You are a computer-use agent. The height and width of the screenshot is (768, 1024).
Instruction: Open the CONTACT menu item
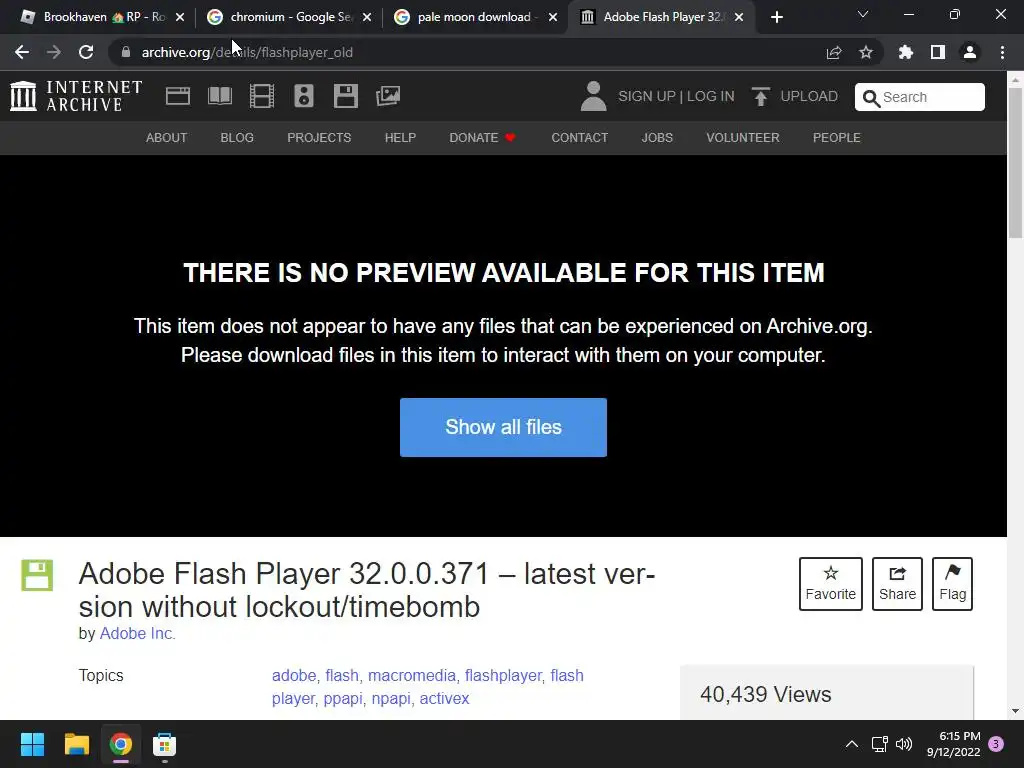pyautogui.click(x=580, y=138)
